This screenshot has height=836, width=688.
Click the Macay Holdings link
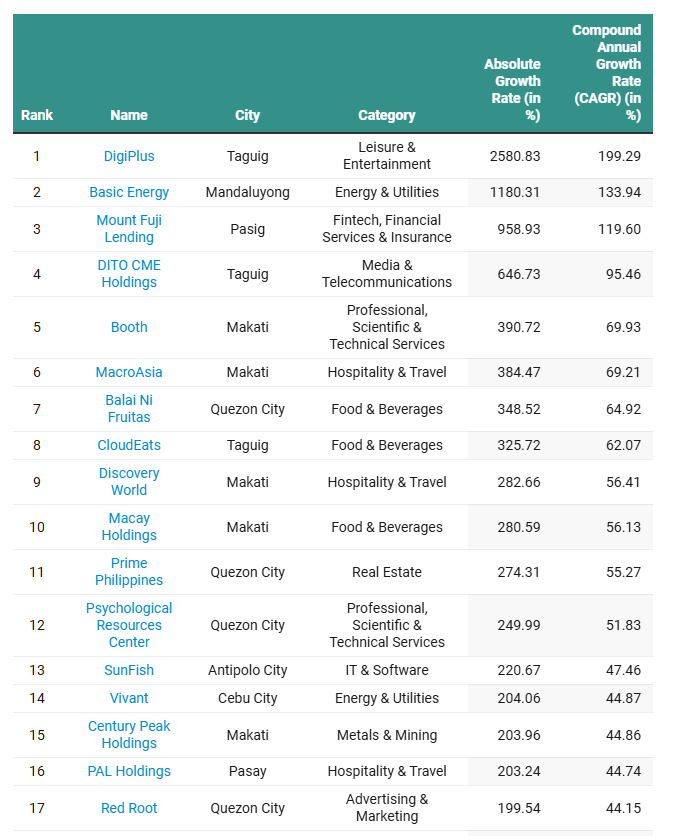pos(129,527)
